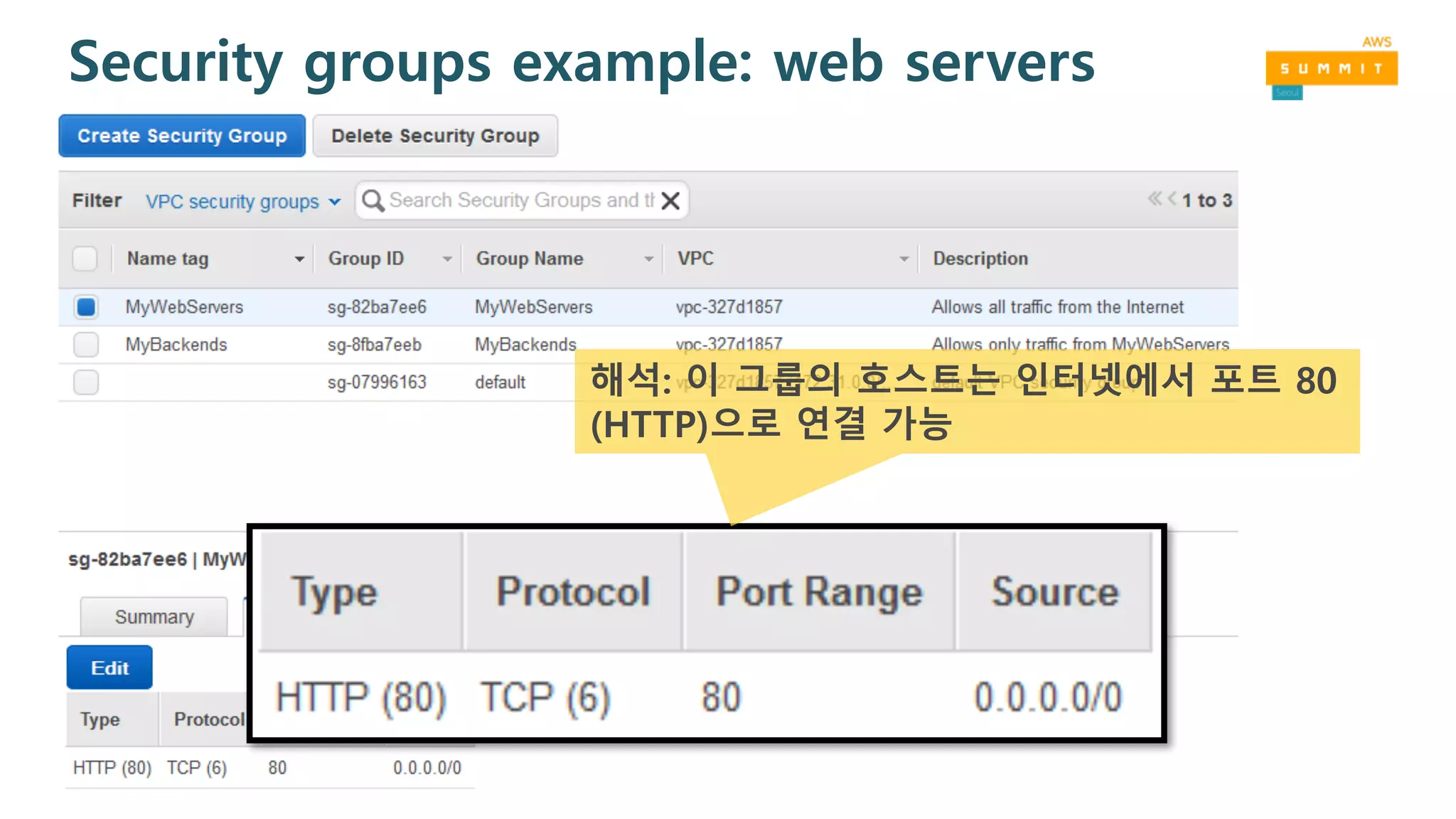Sort by the Name tag column arrow

(x=299, y=259)
